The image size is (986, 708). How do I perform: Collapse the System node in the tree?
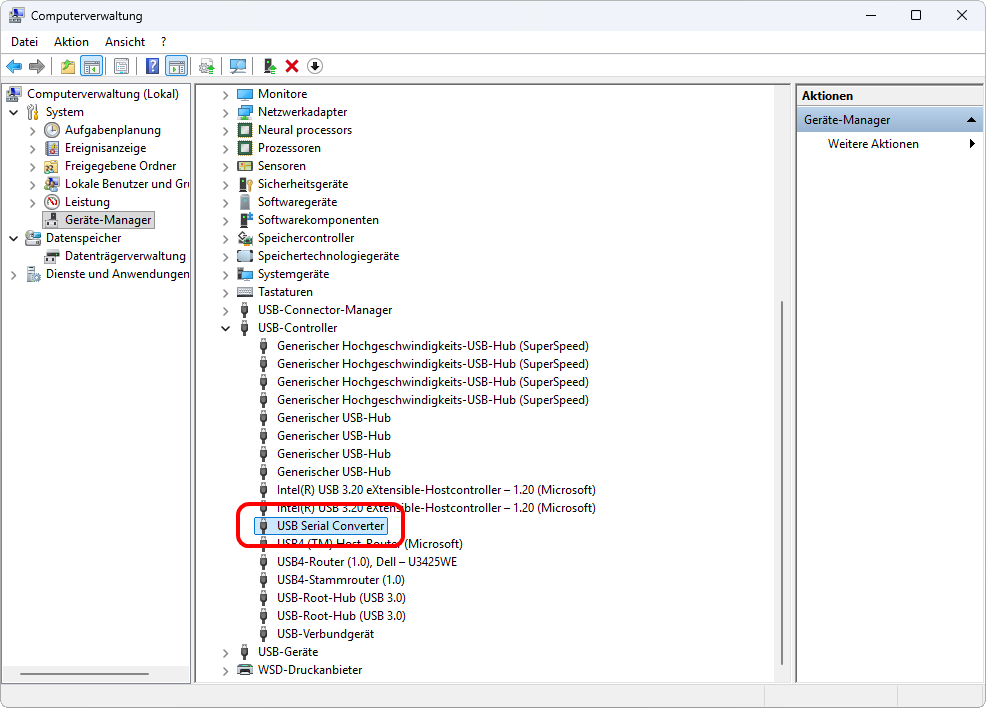point(14,113)
